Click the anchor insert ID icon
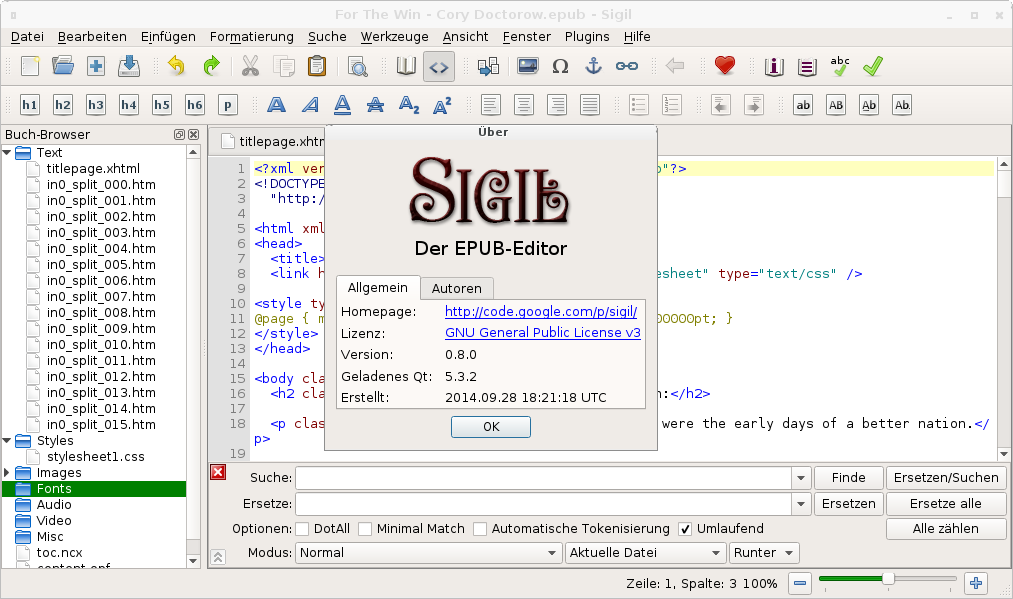1013x599 pixels. 593,67
